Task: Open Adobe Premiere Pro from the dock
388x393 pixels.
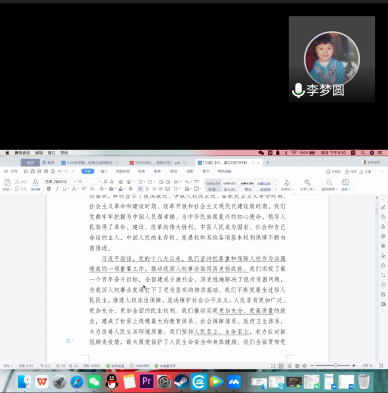Action: click(x=146, y=381)
